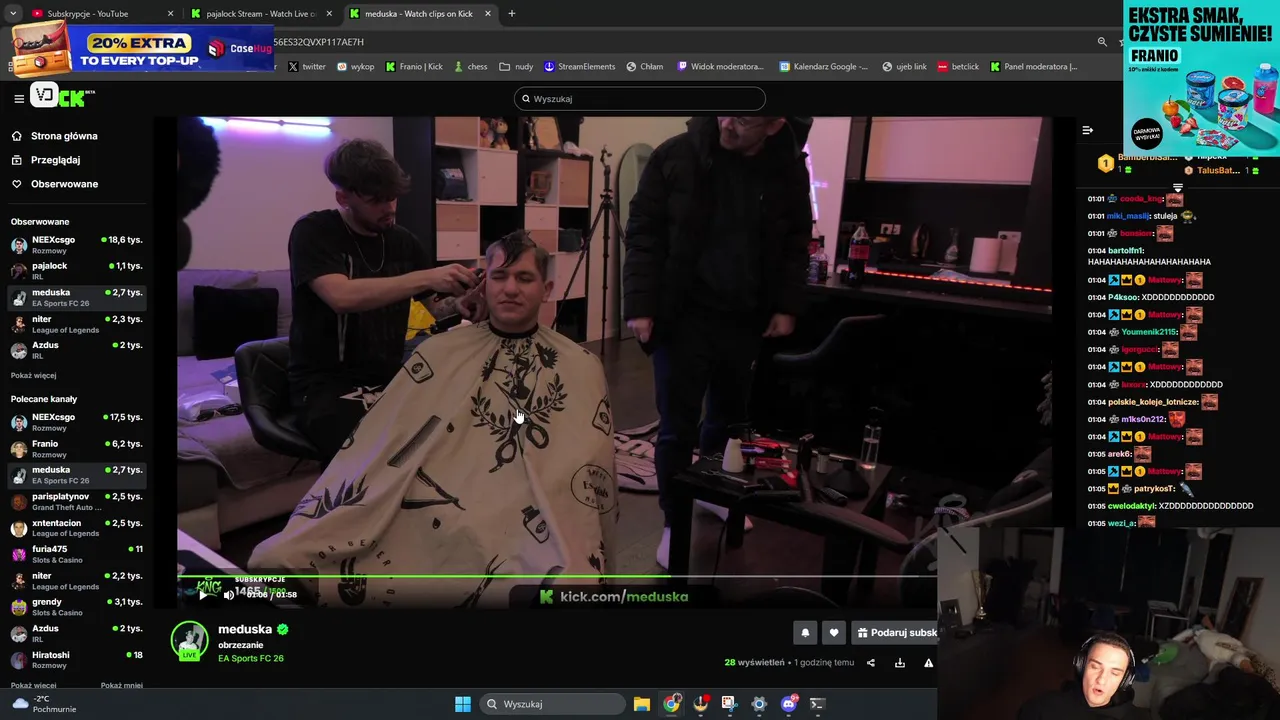Viewport: 1280px width, 720px height.
Task: Click the Windows taskbar search box
Action: [551, 704]
